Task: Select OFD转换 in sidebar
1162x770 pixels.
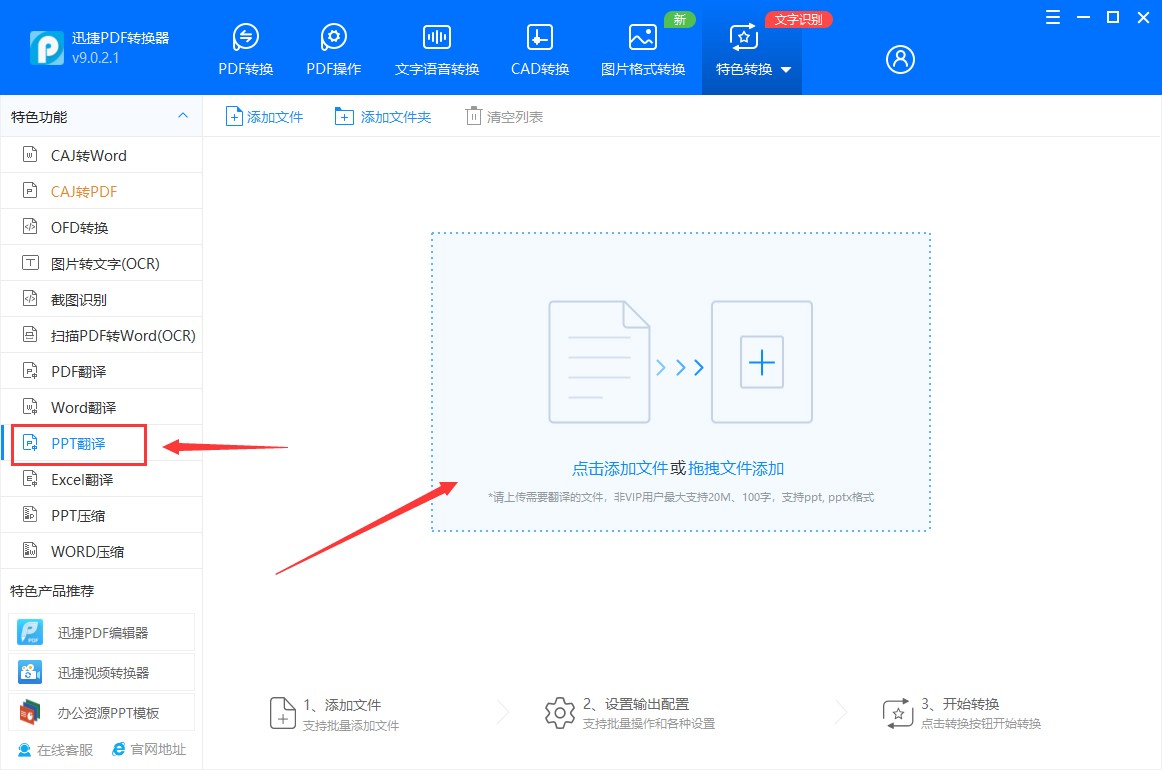Action: (102, 228)
